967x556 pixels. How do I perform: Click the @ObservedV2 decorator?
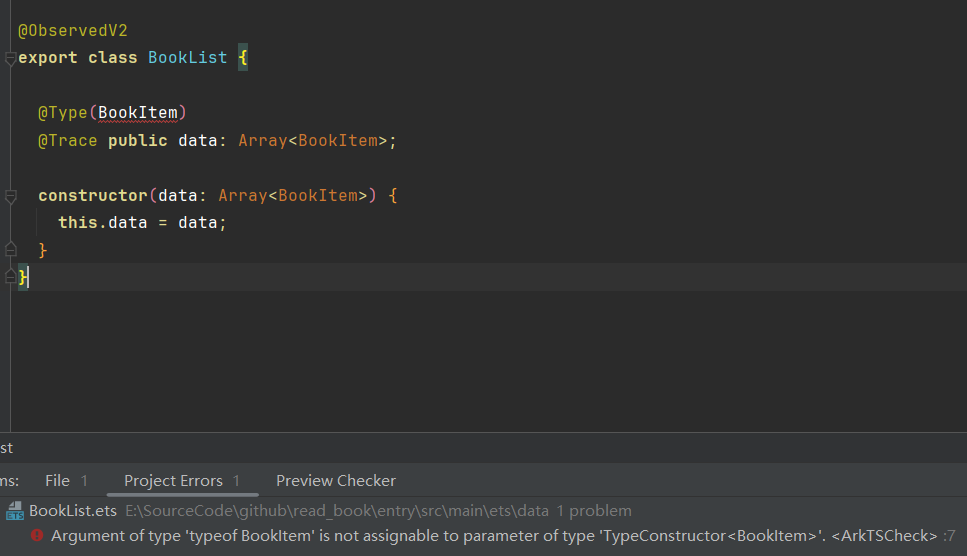(72, 31)
